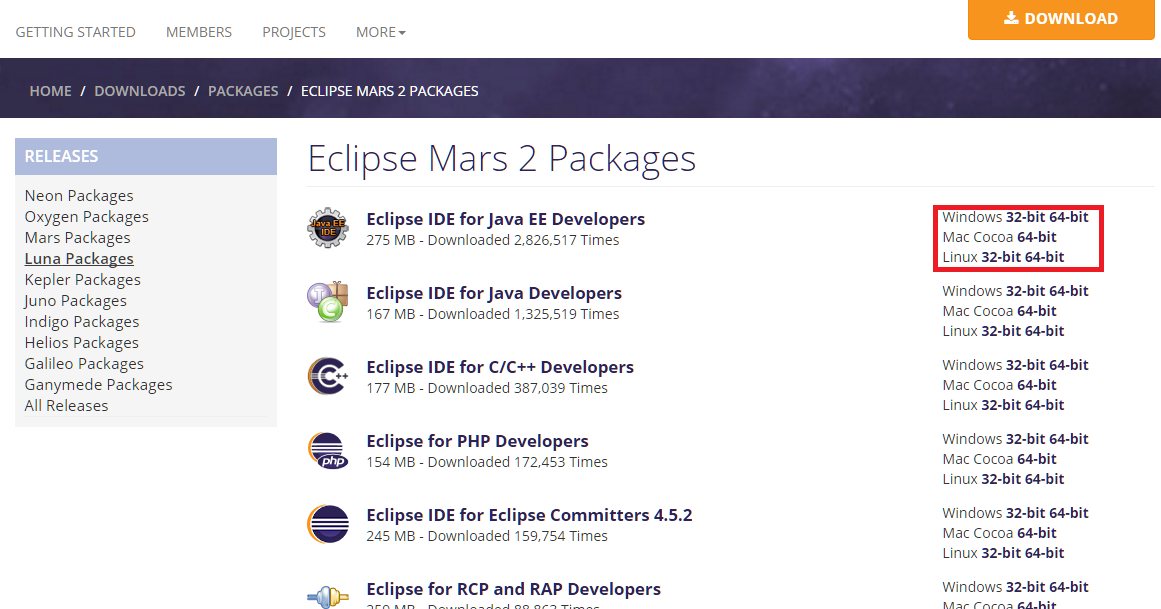Click the RCP and RAP Developers icon
Image resolution: width=1161 pixels, height=609 pixels.
click(328, 596)
